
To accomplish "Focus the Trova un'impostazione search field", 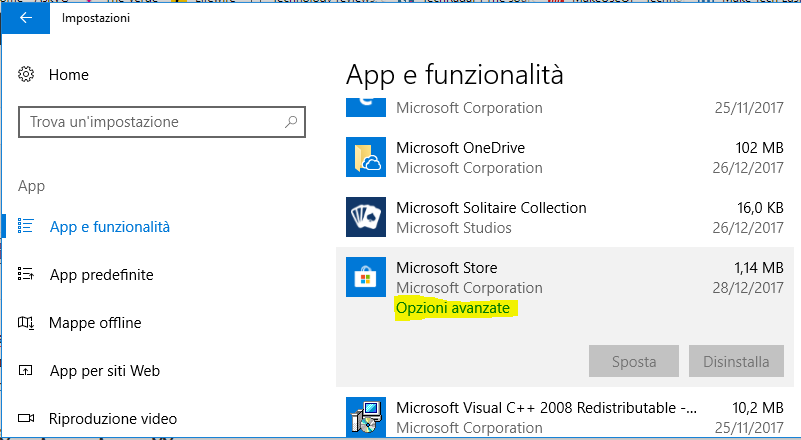I will (x=150, y=122).
